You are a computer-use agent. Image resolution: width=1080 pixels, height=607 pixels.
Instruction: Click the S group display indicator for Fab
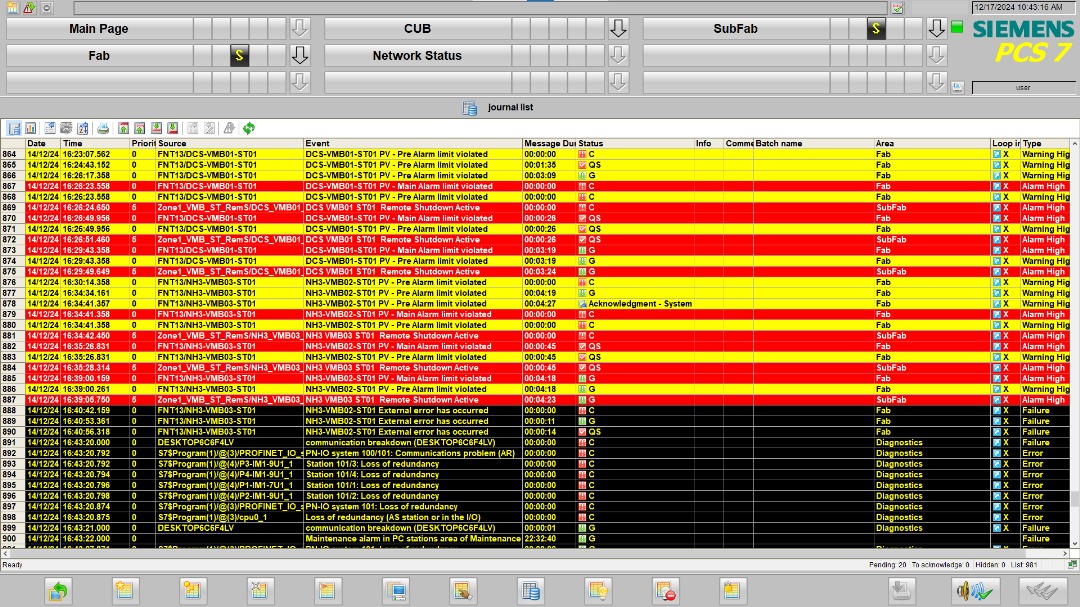[239, 56]
